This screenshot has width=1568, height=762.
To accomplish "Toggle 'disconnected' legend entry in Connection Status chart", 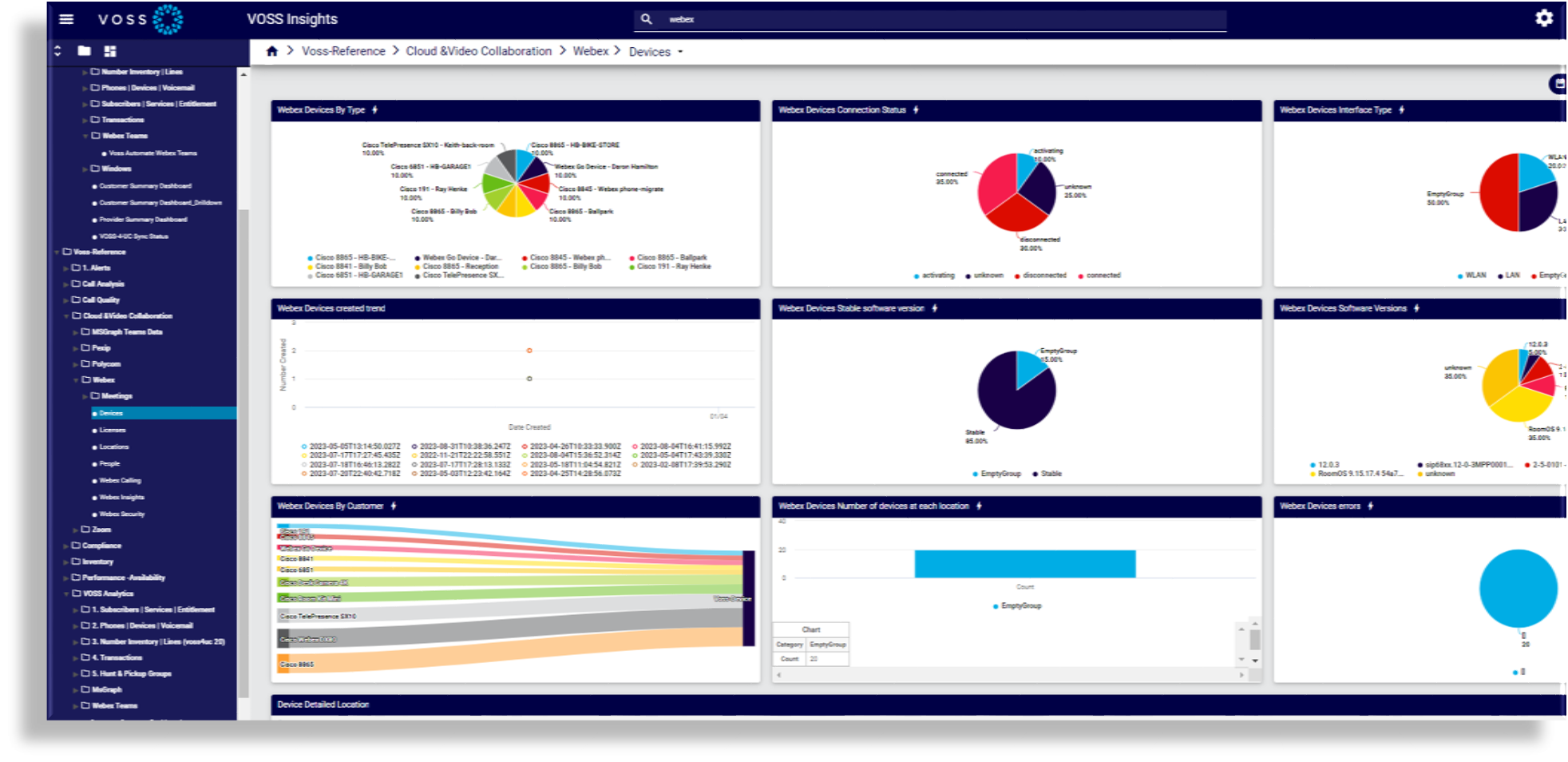I will click(1040, 276).
